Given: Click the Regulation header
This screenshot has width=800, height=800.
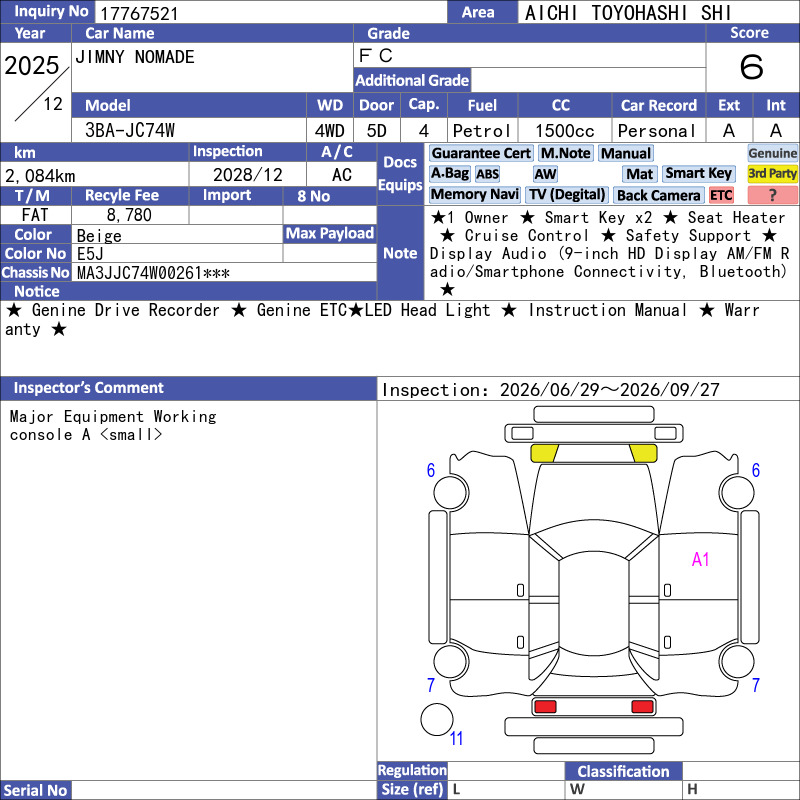Looking at the screenshot, I should tap(412, 770).
